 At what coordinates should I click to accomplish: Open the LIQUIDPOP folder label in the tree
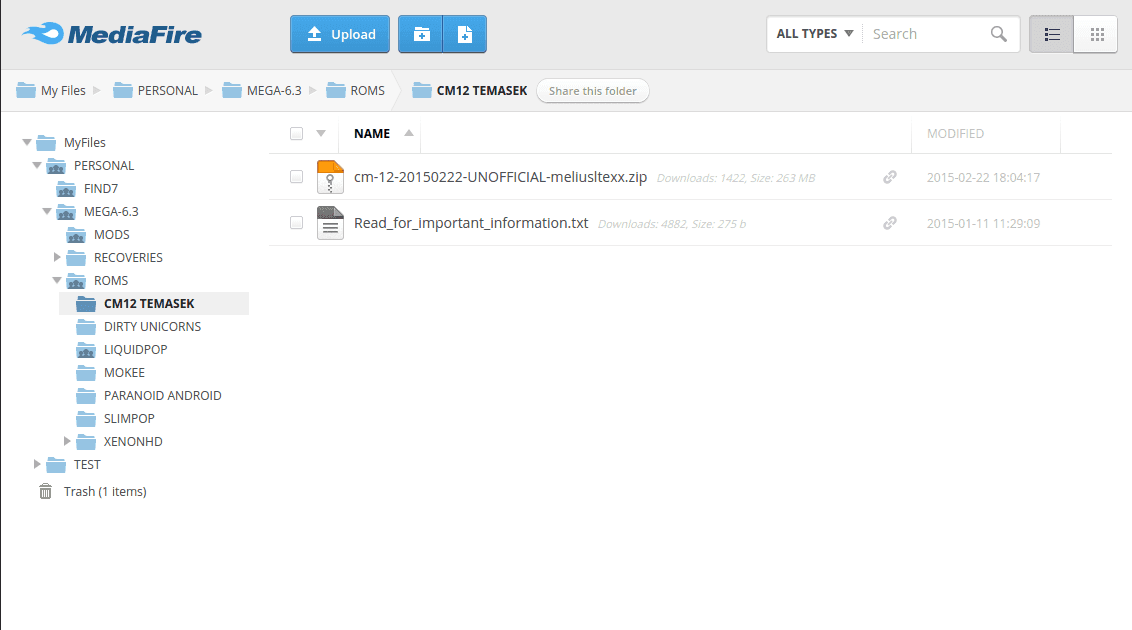pyautogui.click(x=136, y=350)
